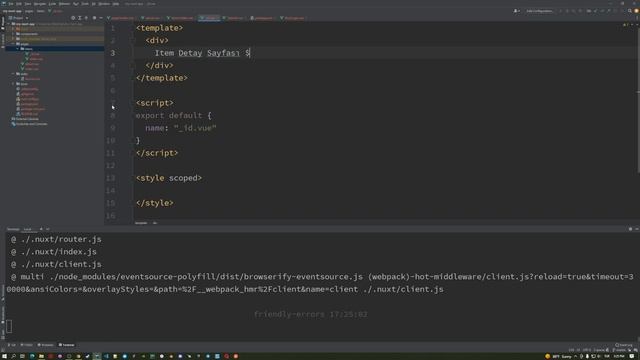640x360 pixels.
Task: Expand the components folder
Action: coord(13,34)
